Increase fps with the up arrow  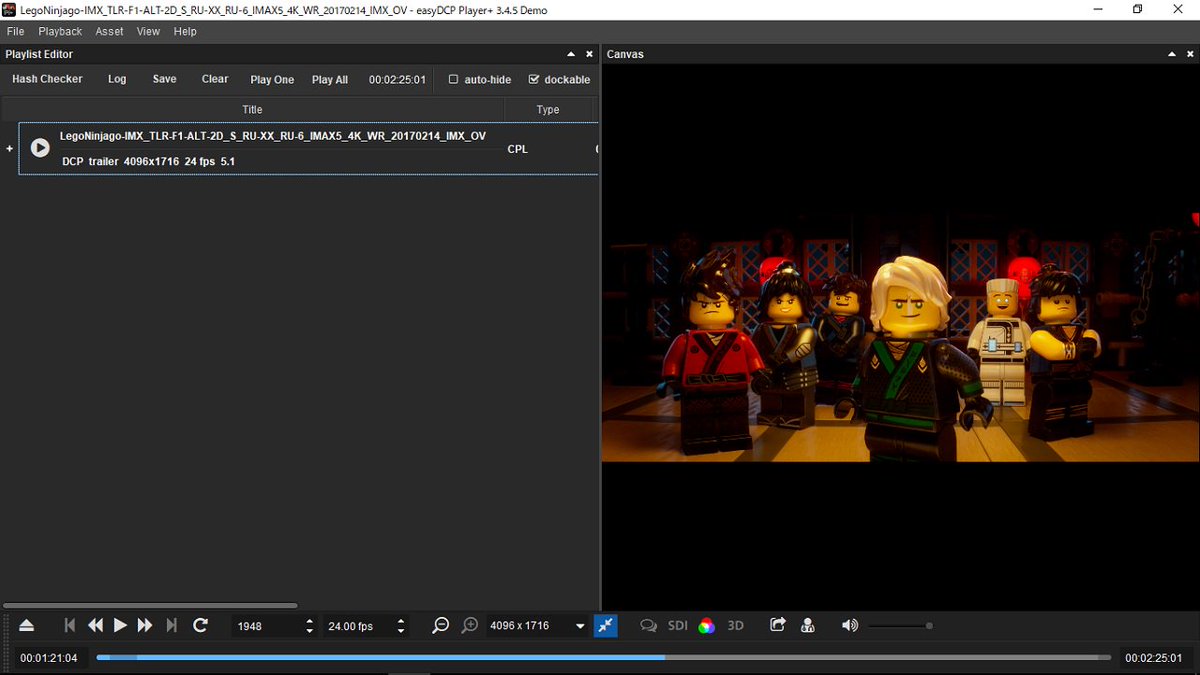[401, 621]
